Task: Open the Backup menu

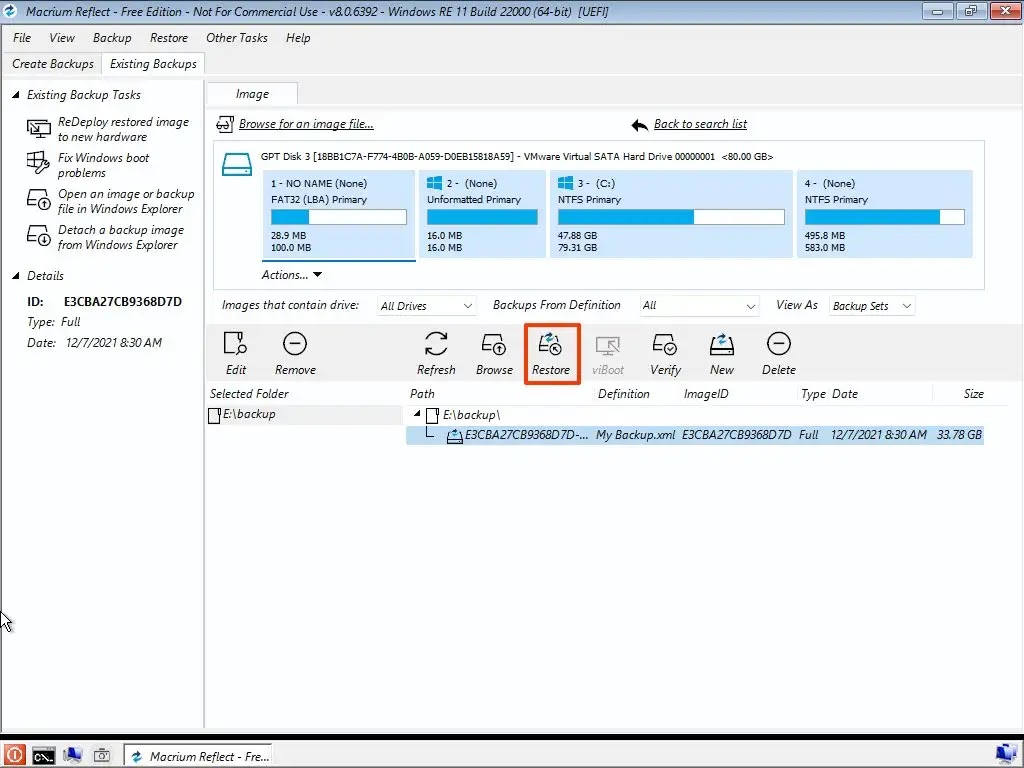Action: click(112, 38)
